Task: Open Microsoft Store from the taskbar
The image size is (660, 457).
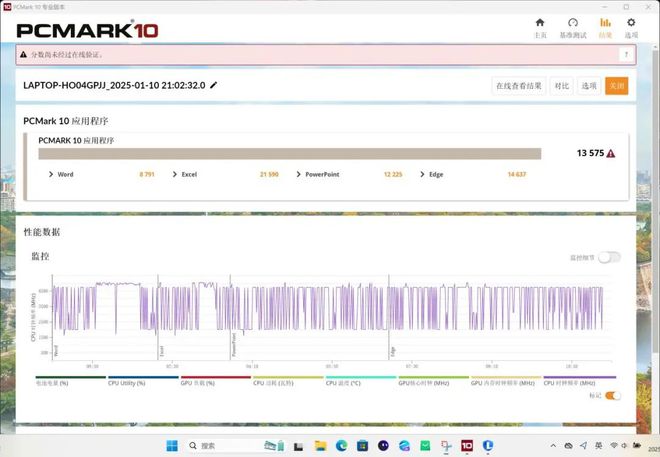Action: pyautogui.click(x=362, y=446)
